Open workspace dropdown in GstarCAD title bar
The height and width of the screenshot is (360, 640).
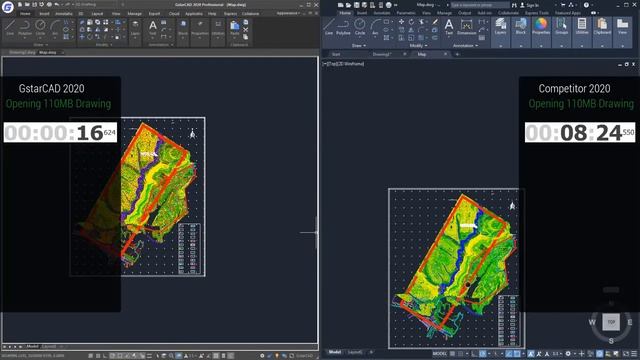(x=85, y=4)
